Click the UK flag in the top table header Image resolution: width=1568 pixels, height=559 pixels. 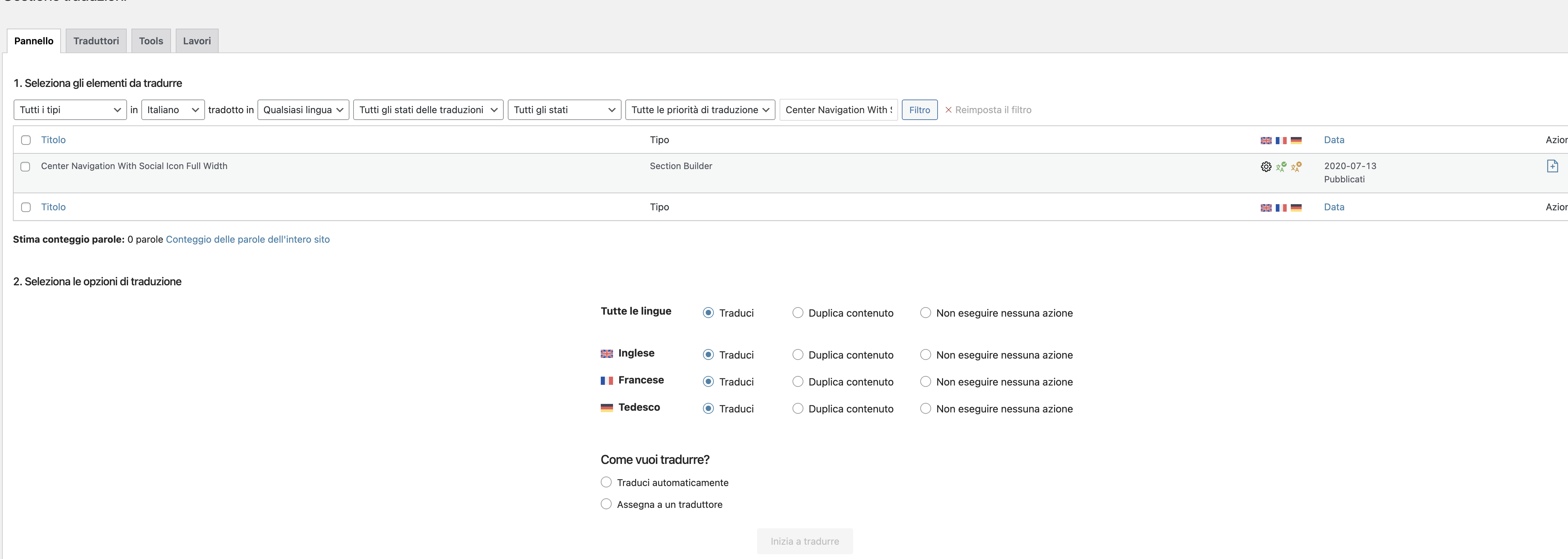click(1266, 140)
